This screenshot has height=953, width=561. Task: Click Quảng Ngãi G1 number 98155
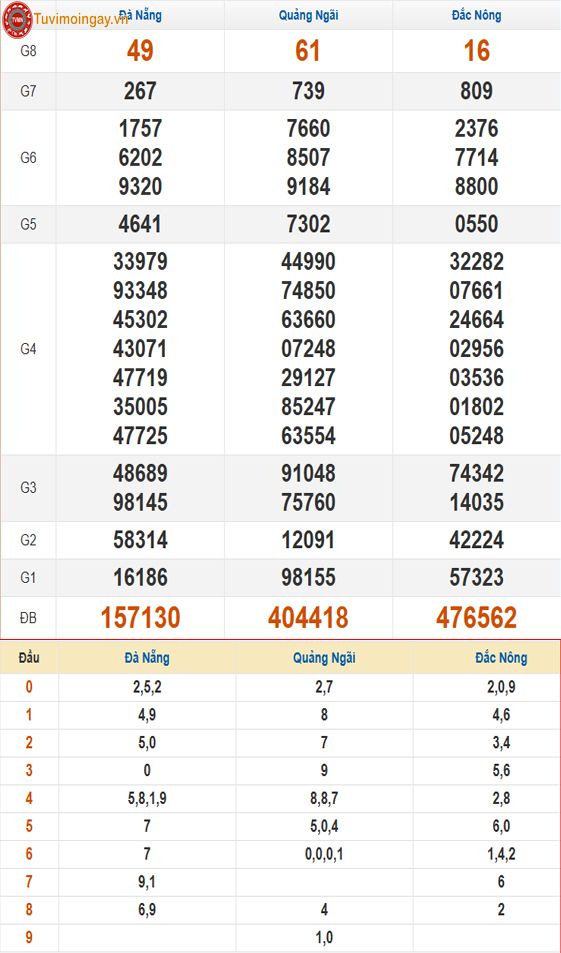pos(308,577)
